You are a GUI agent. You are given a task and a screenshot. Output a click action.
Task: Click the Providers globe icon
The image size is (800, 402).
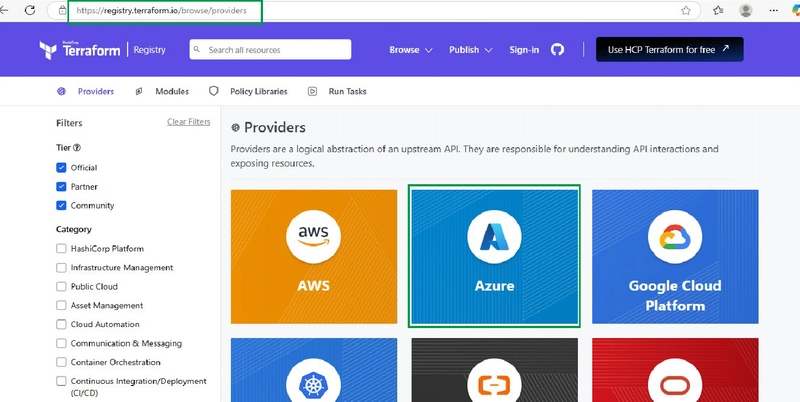coord(62,91)
